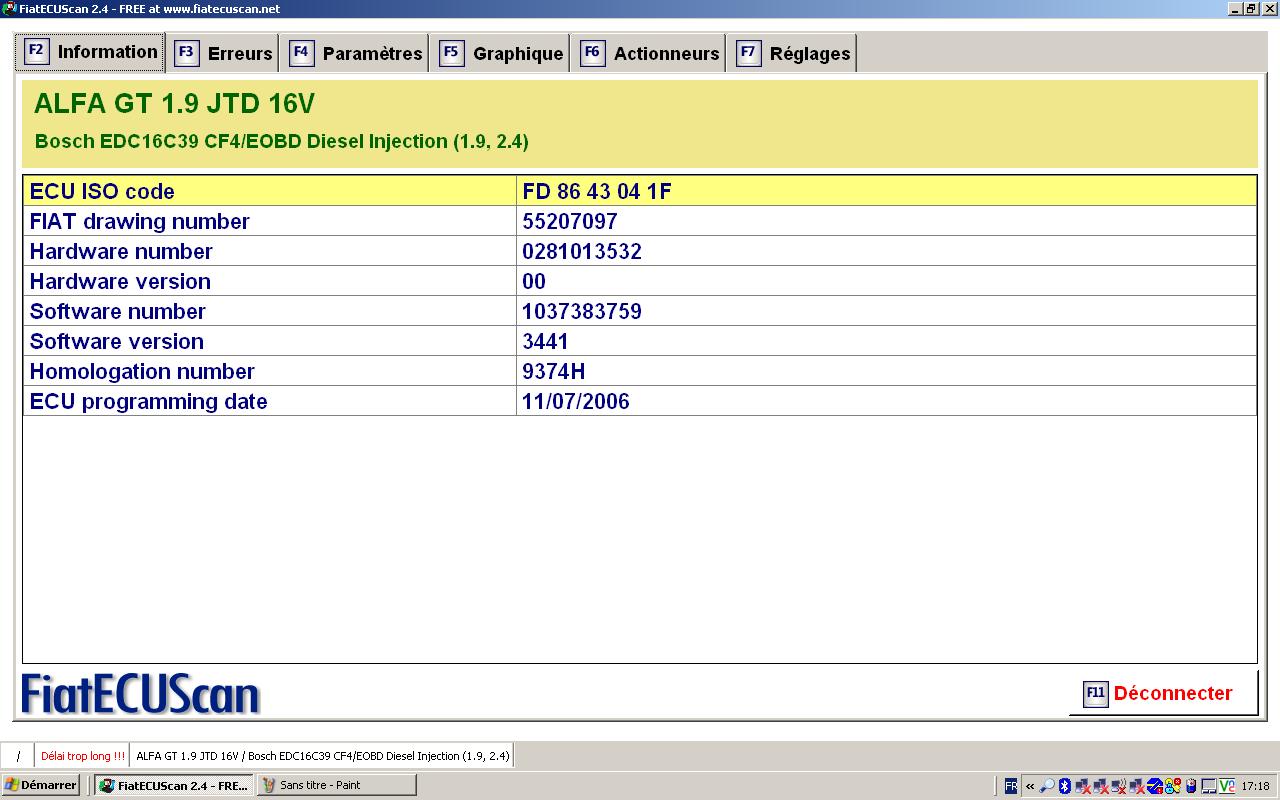This screenshot has height=800, width=1280.
Task: Click the VNC server tray icon
Action: [1227, 786]
